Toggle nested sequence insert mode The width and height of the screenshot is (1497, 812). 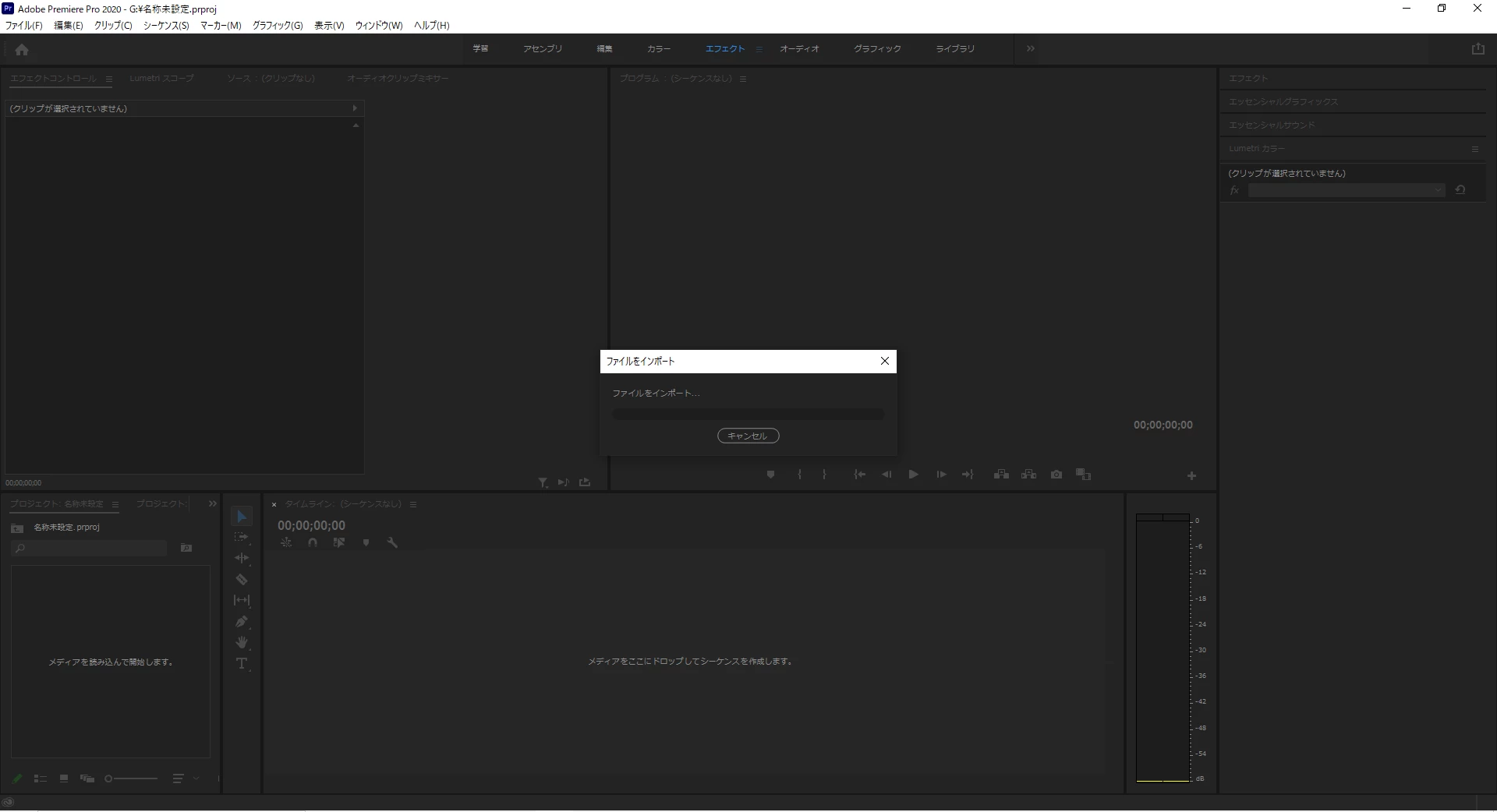286,543
